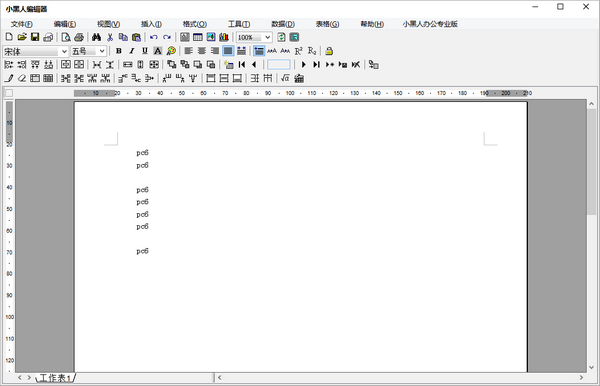
Task: Expand the 100% zoom dropdown
Action: (254, 37)
